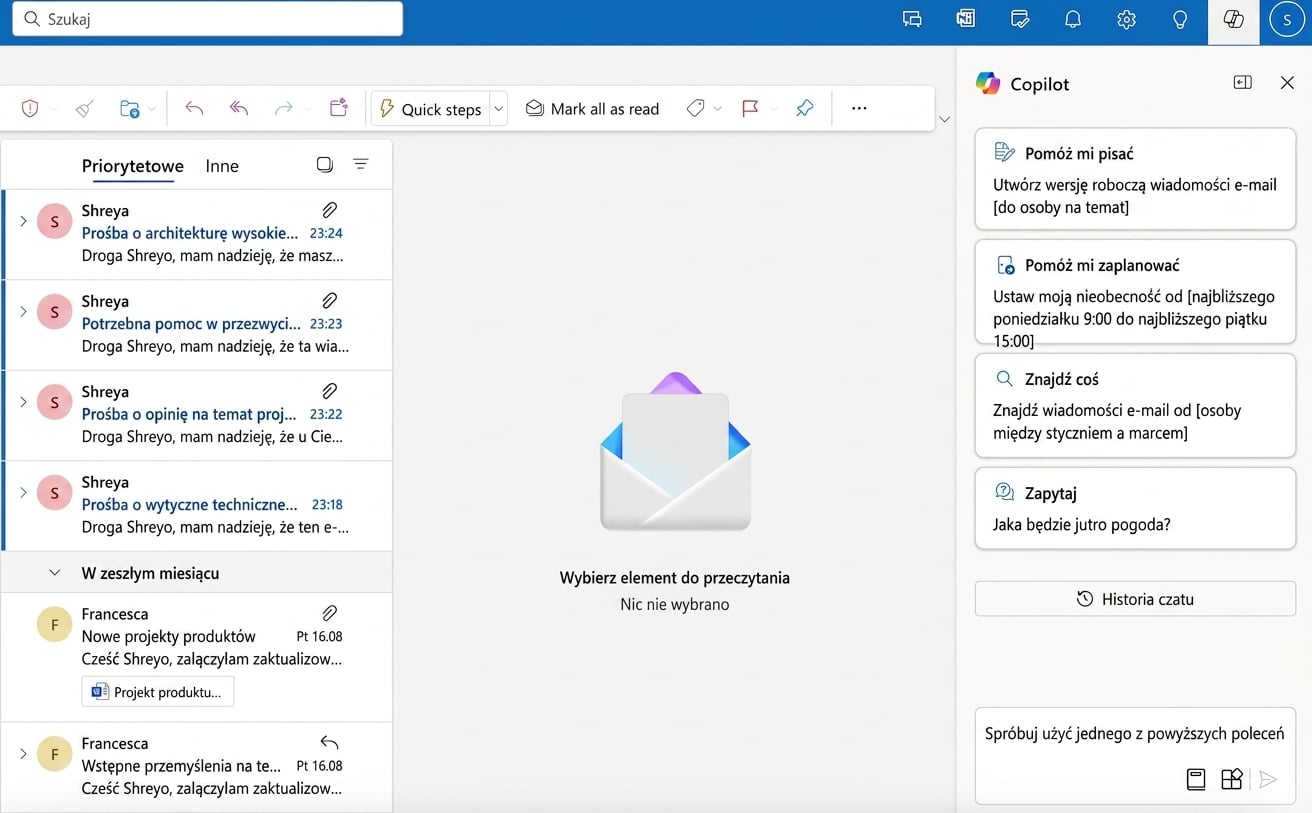
Task: Pop out the Copilot pane icon
Action: (1243, 83)
